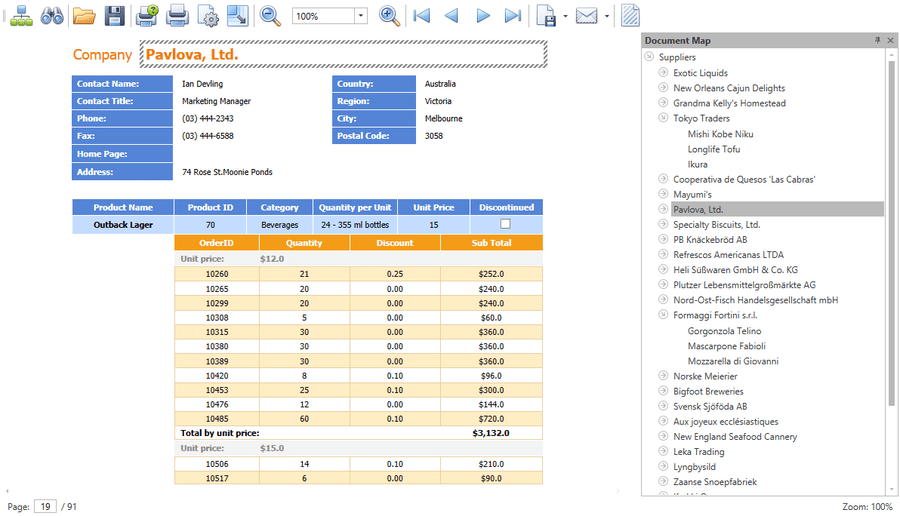900x516 pixels.
Task: Click the Save floppy disk icon
Action: click(115, 15)
